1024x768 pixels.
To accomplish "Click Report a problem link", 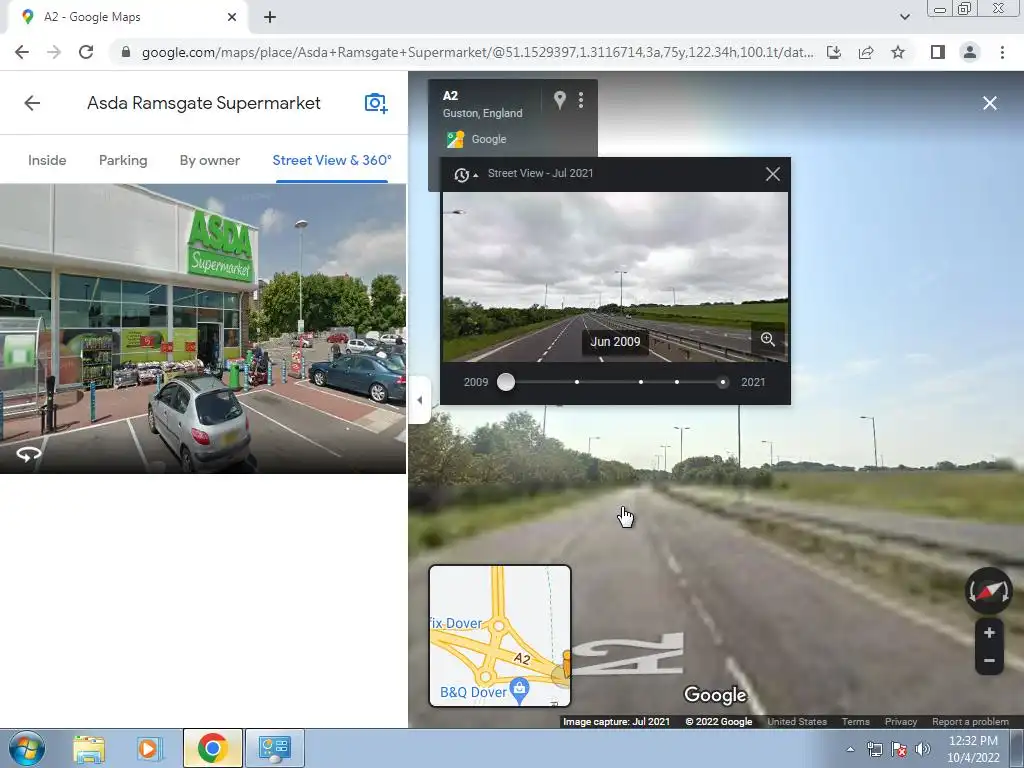I will pyautogui.click(x=970, y=722).
